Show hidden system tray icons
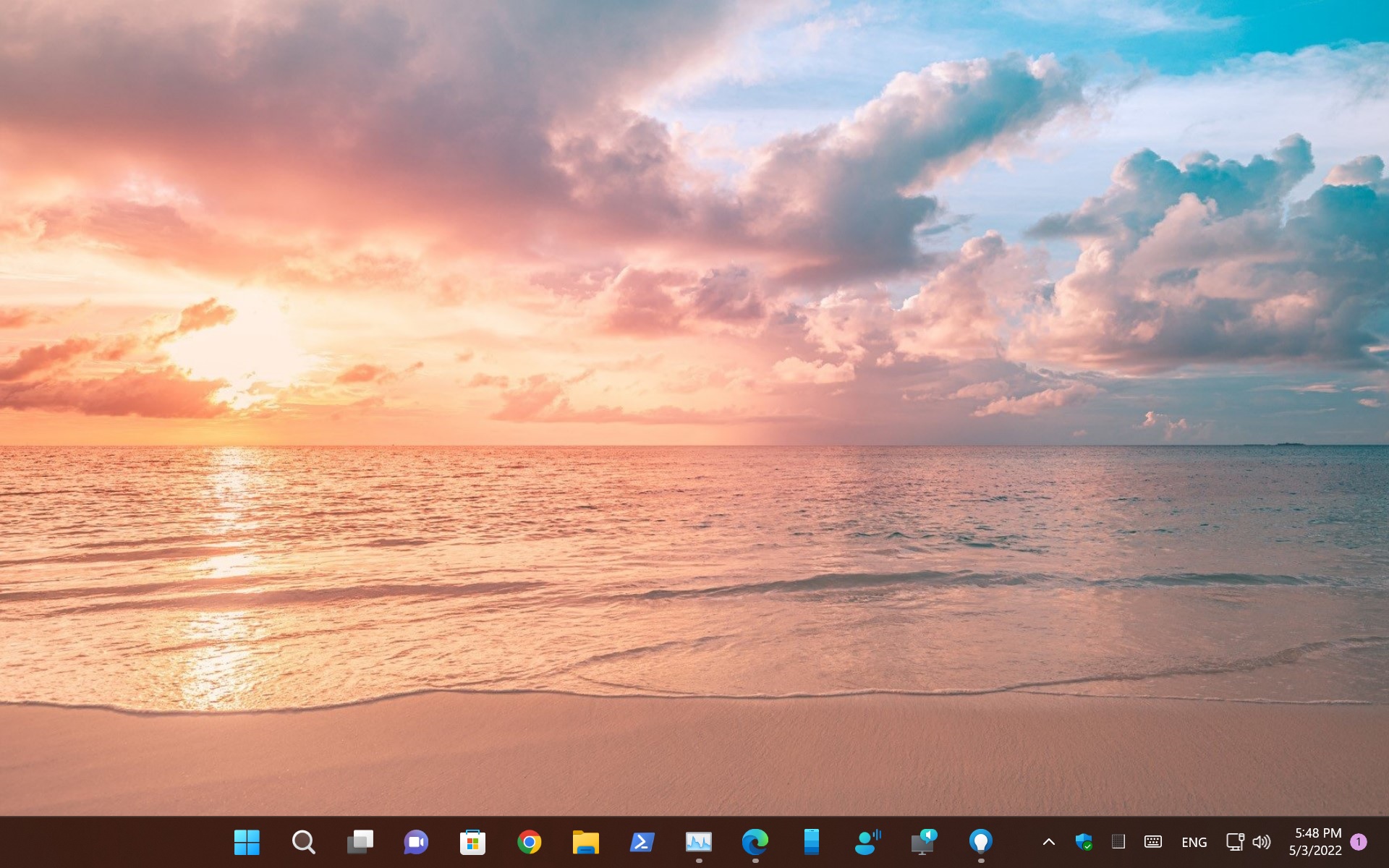The height and width of the screenshot is (868, 1389). 1048,842
